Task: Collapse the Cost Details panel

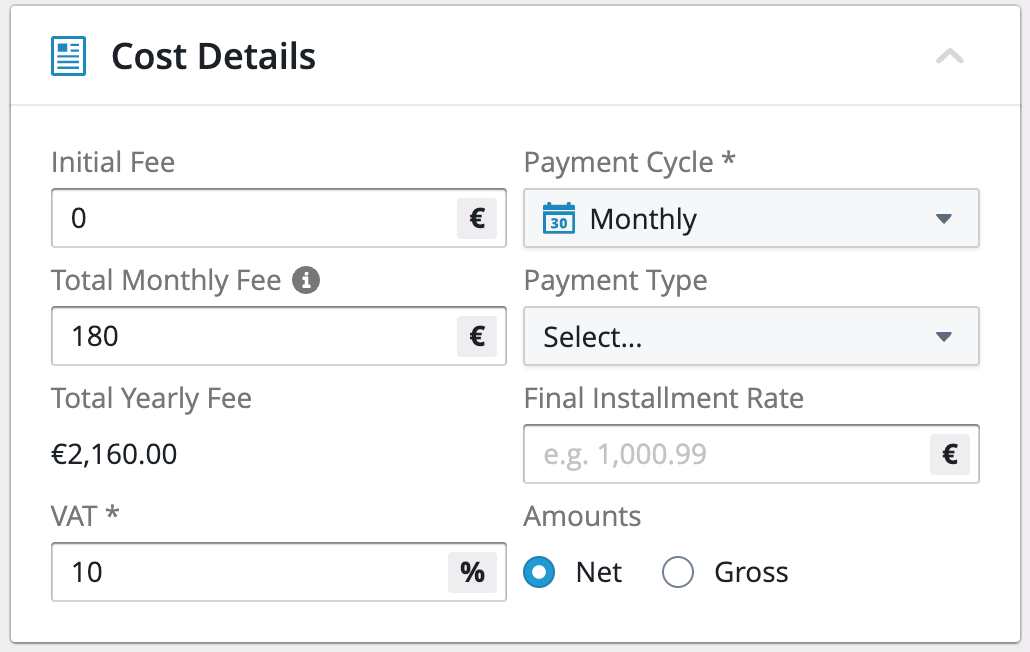Action: coord(949,56)
